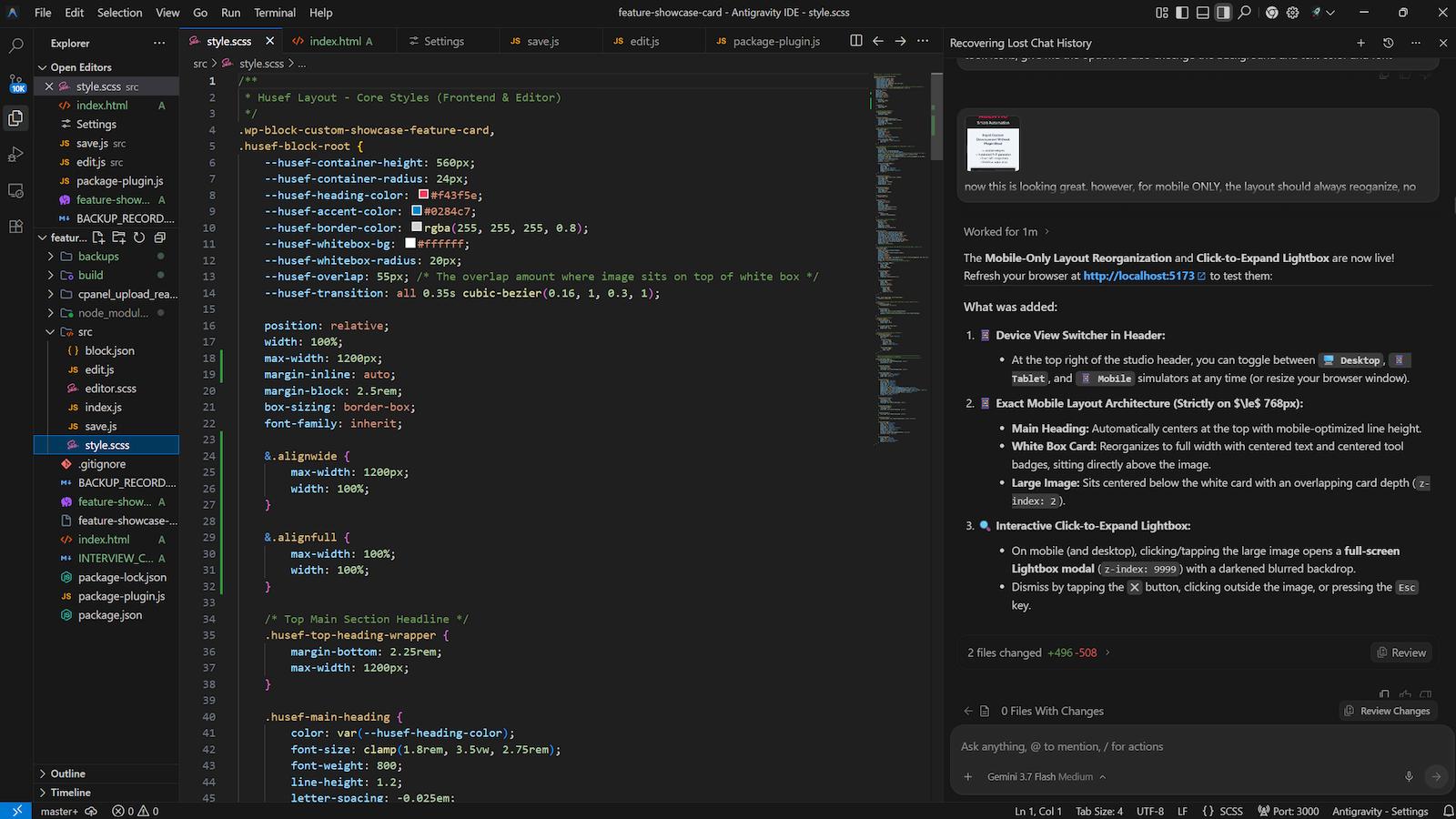Open the Terminal menu
This screenshot has width=1456, height=819.
click(275, 13)
